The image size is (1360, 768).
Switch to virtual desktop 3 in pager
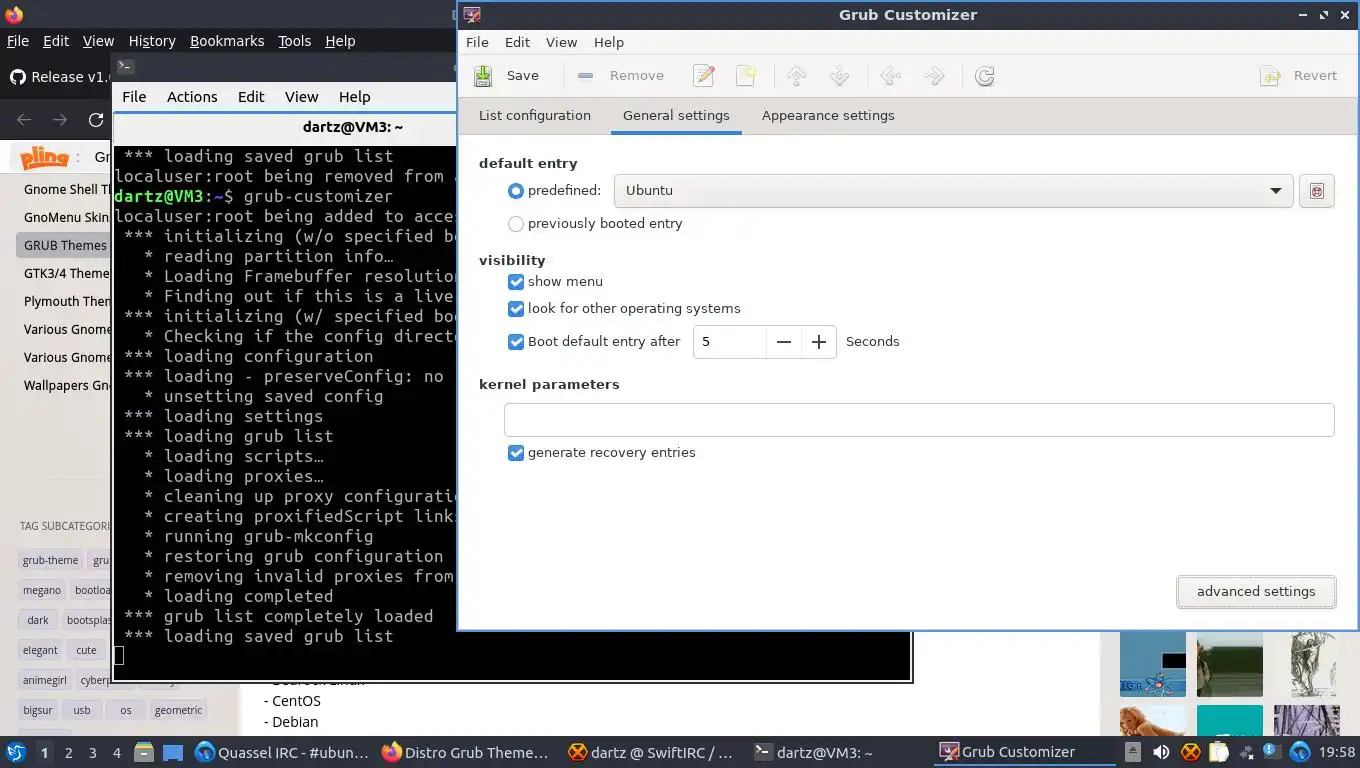[x=93, y=753]
